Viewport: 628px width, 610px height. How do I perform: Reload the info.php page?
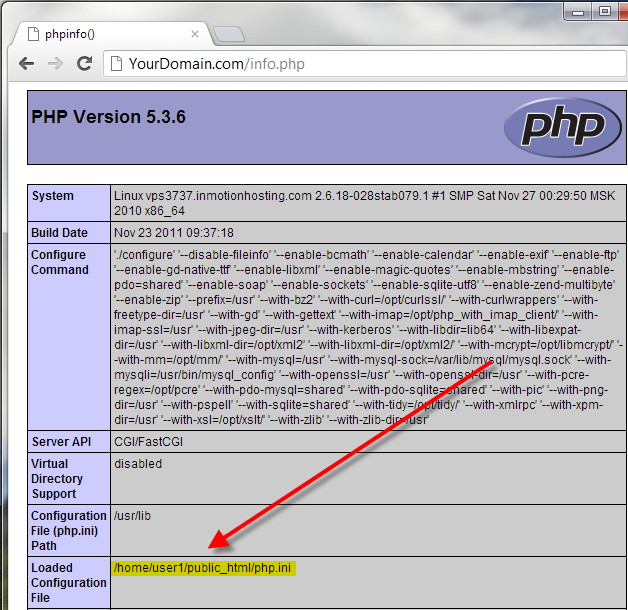(85, 64)
